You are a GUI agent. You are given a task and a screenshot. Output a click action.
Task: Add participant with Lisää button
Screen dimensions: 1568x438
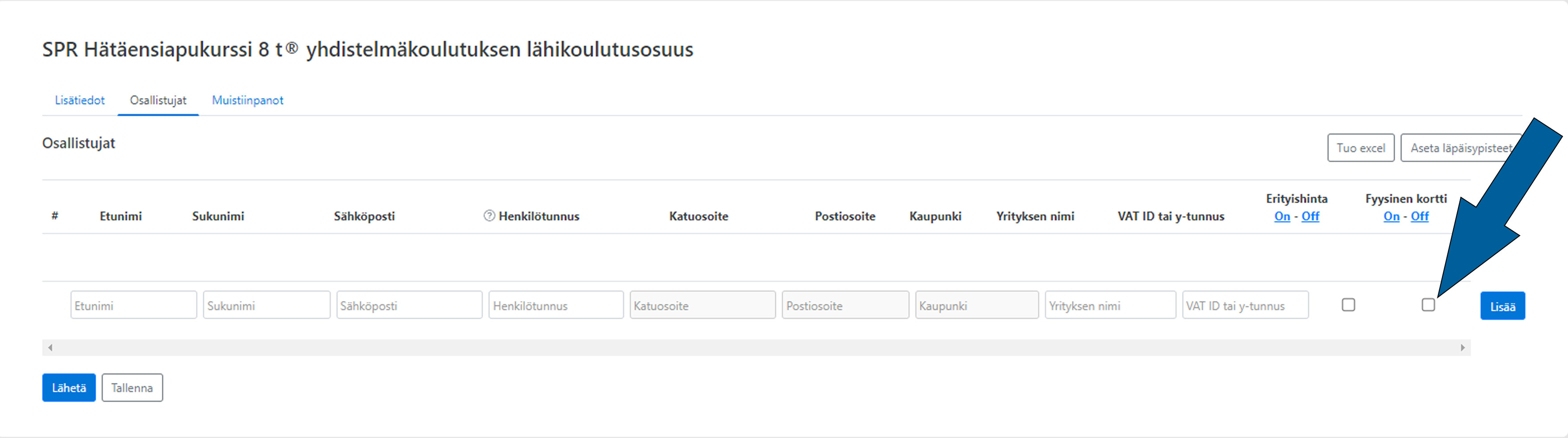(x=1502, y=306)
